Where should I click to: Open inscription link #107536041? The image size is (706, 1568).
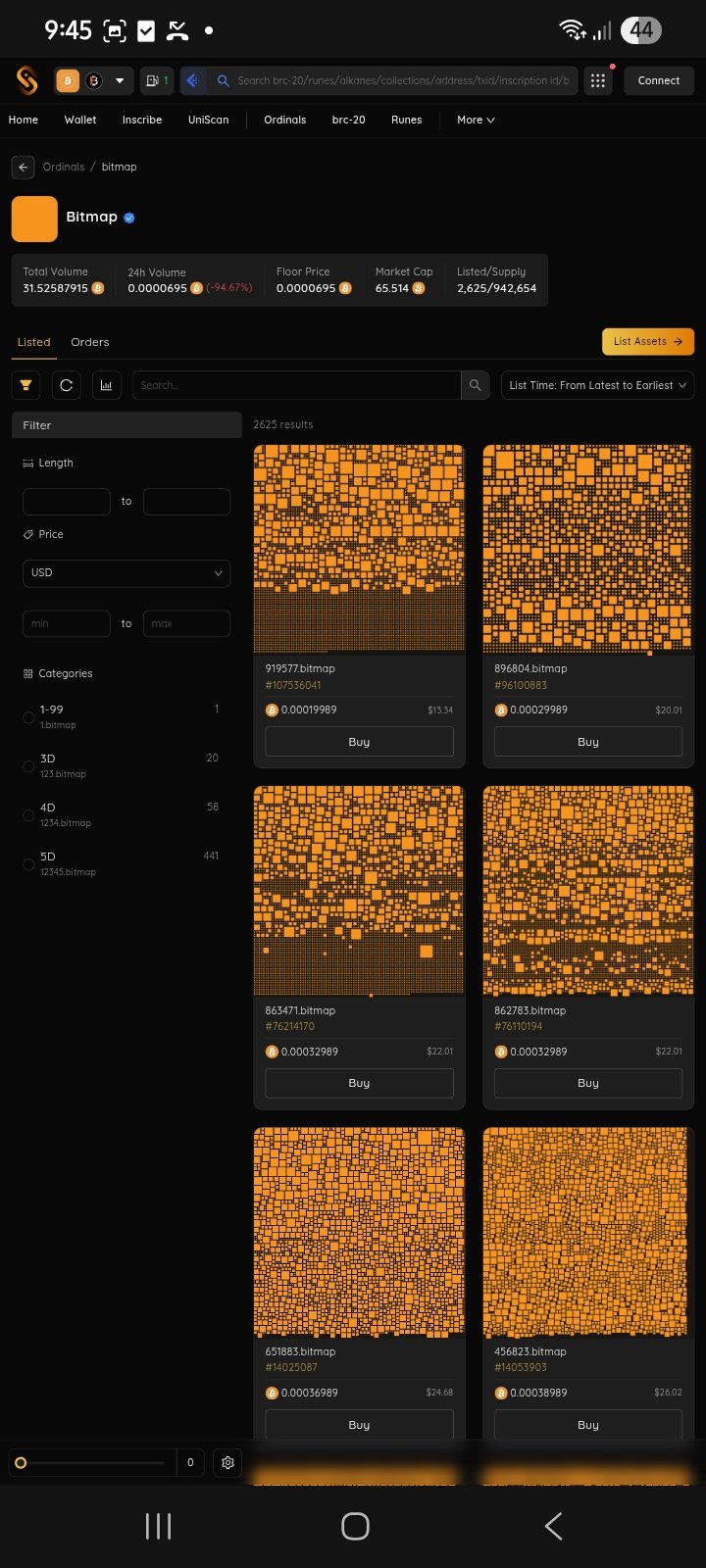tap(293, 685)
